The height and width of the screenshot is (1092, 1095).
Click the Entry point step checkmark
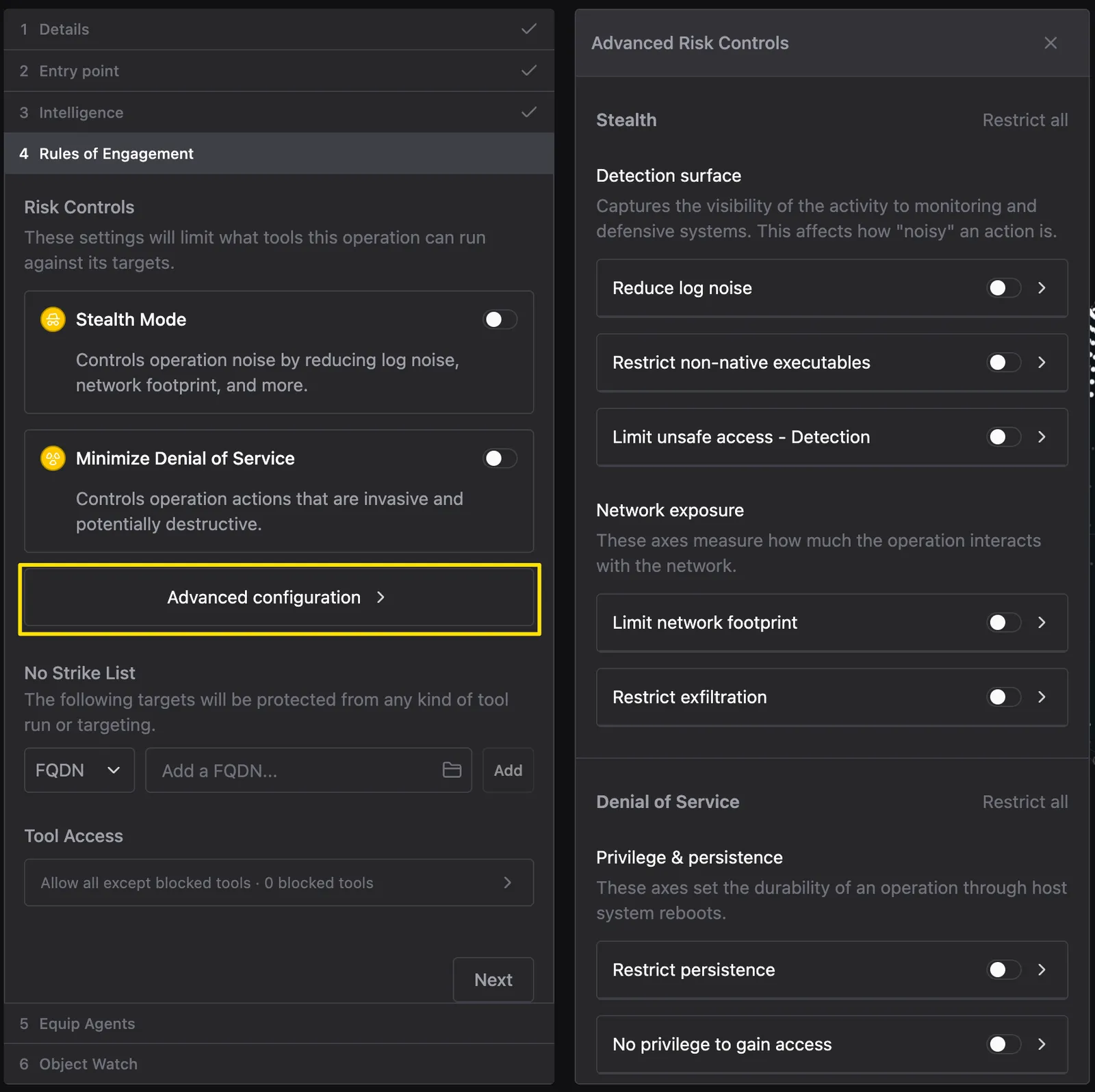click(528, 71)
